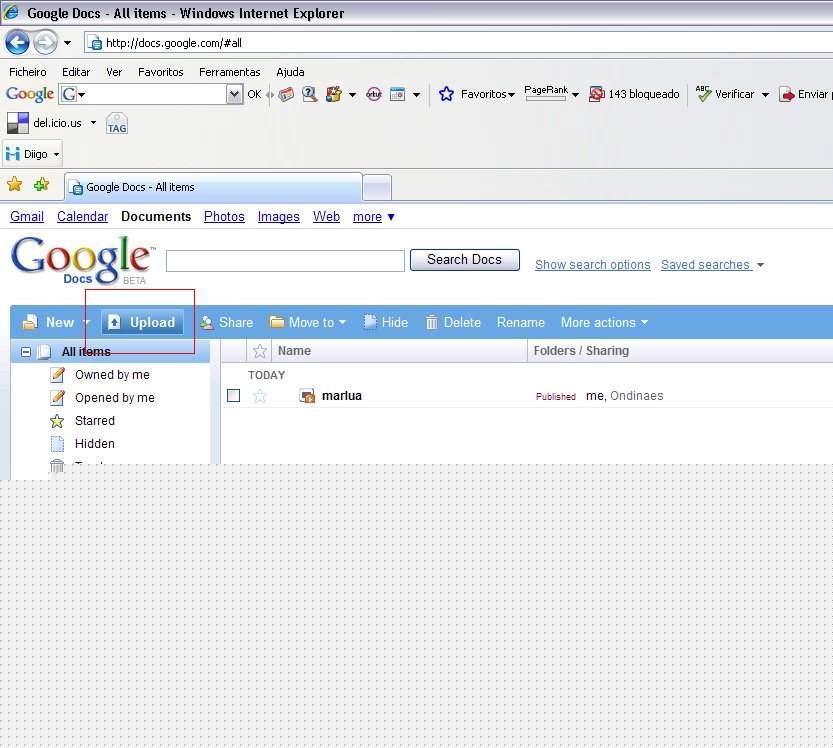The width and height of the screenshot is (833, 748).
Task: Open the Web link
Action: [x=326, y=217]
